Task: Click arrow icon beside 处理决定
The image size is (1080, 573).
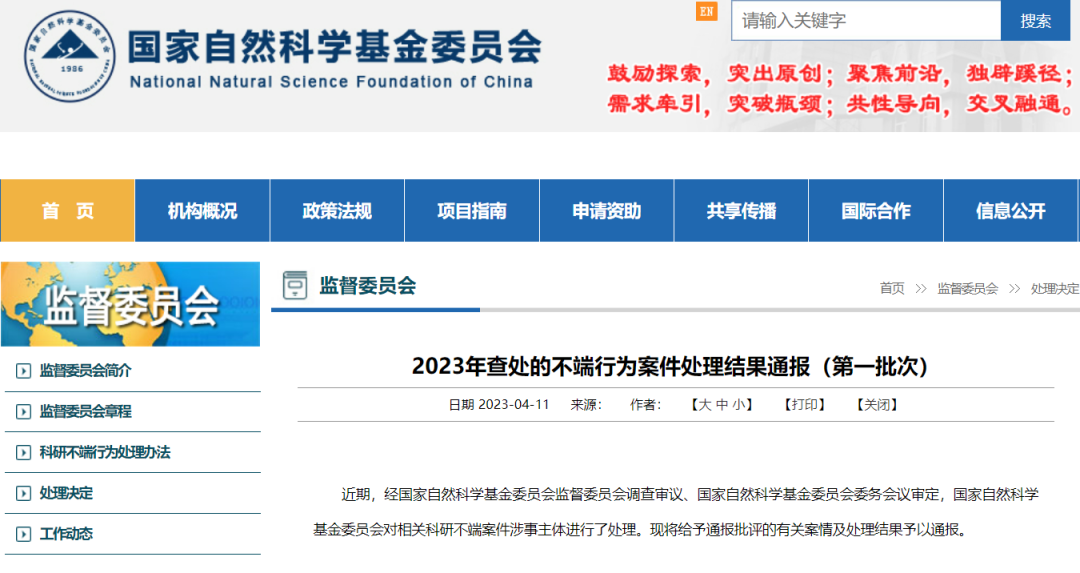Action: tap(23, 493)
